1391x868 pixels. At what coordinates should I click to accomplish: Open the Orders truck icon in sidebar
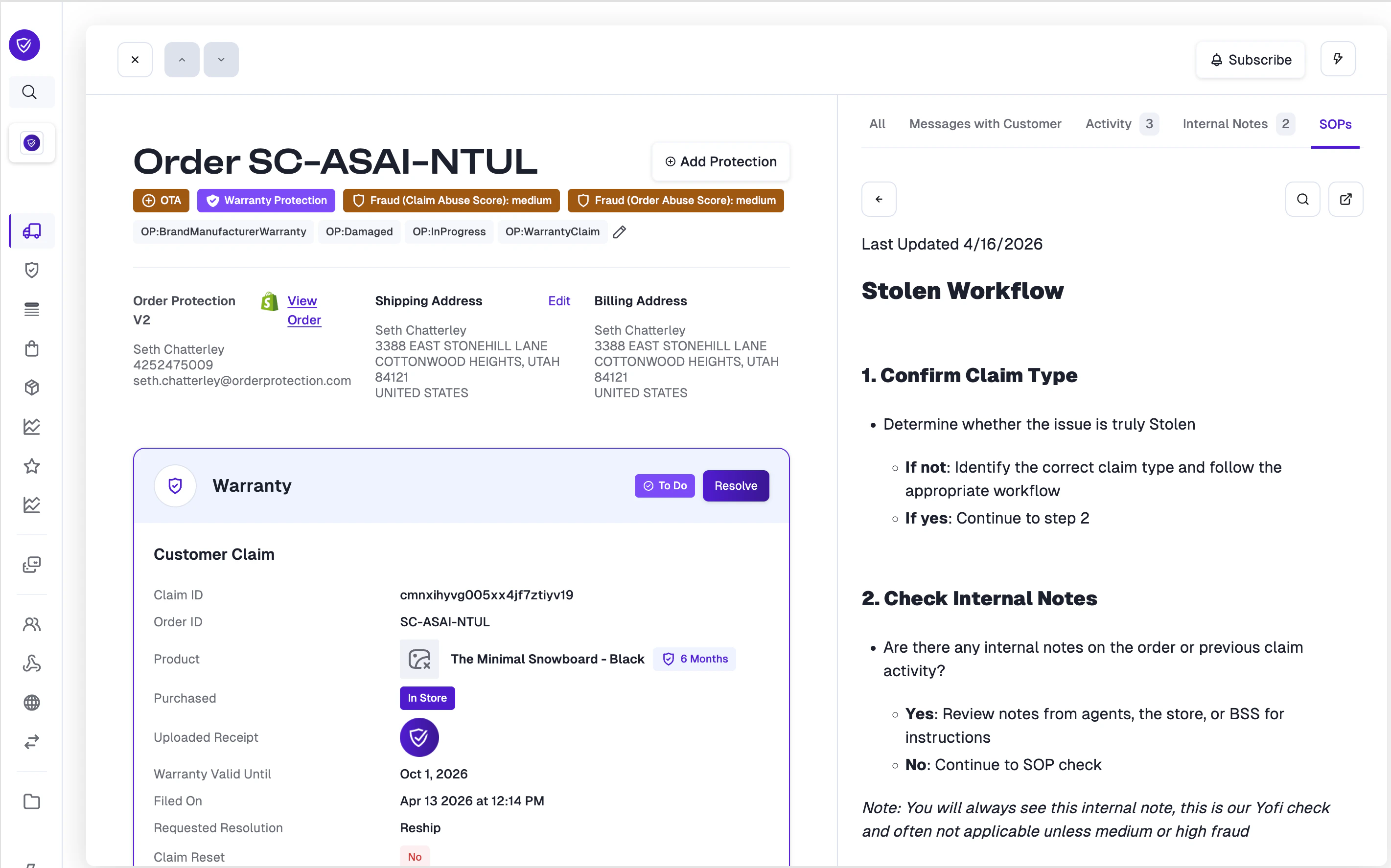(x=32, y=231)
